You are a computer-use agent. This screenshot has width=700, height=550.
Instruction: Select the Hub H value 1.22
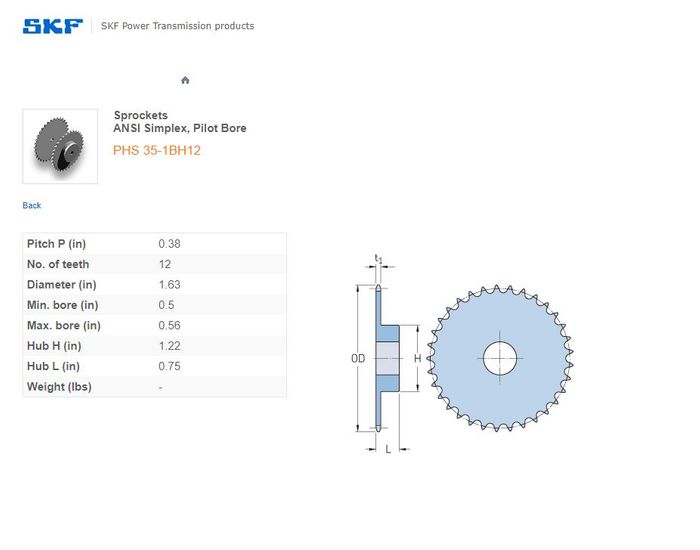tap(169, 346)
